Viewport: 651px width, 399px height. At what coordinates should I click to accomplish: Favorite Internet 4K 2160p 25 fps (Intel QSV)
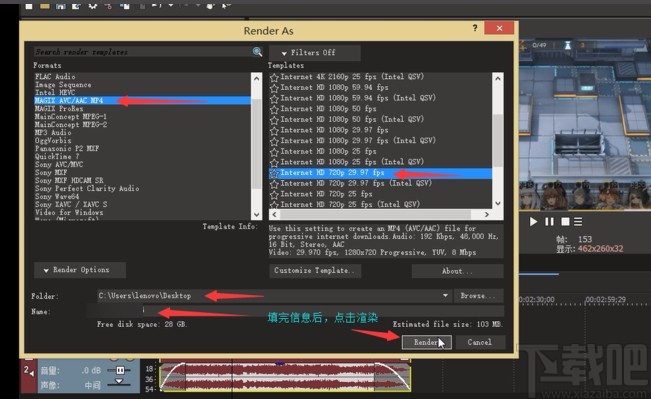[x=274, y=77]
